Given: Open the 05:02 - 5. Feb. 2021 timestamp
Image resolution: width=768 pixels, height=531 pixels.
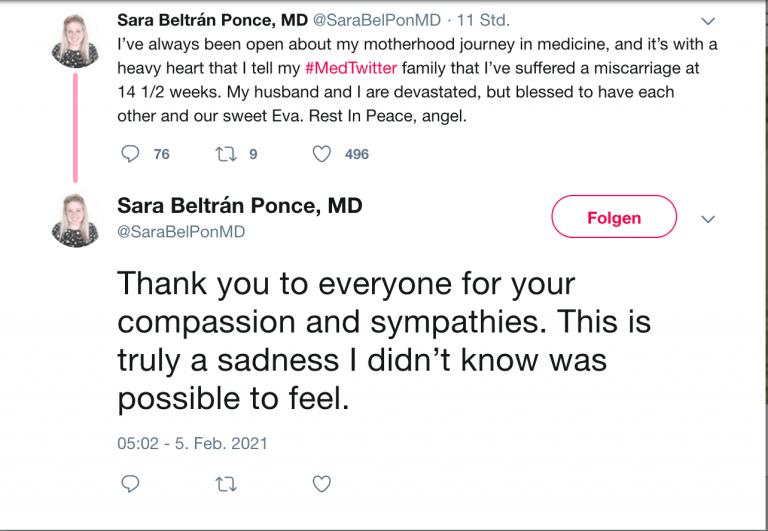Looking at the screenshot, I should point(193,442).
